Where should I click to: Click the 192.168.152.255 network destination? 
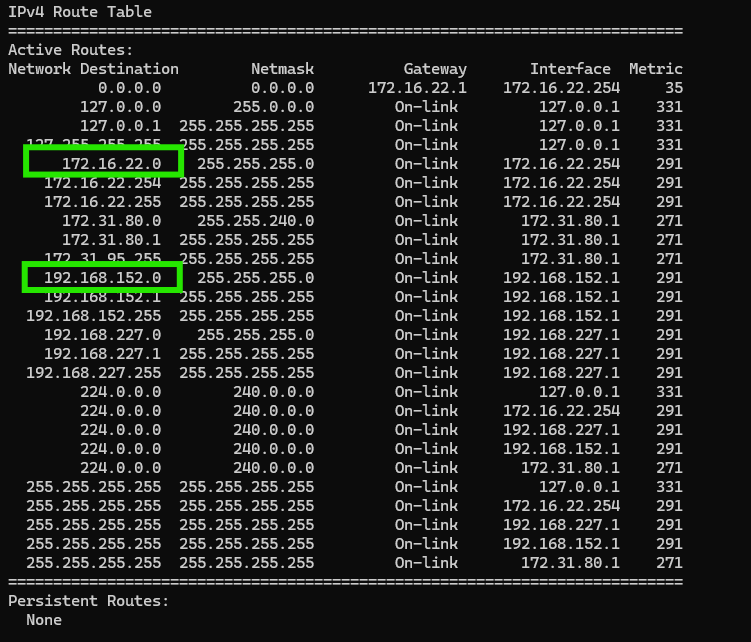pos(93,316)
